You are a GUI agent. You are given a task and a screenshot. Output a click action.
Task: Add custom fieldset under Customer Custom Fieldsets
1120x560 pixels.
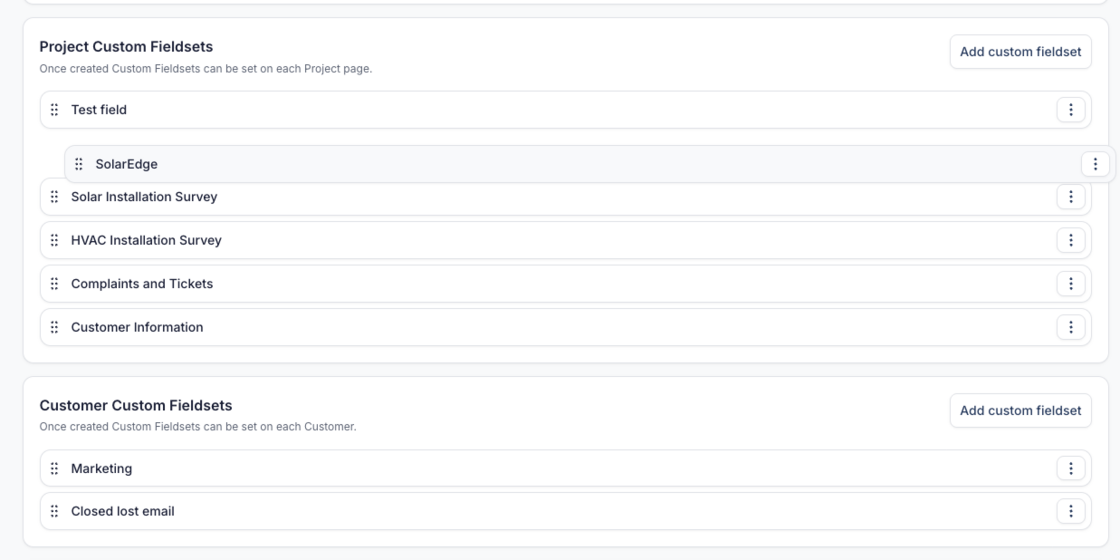1020,410
